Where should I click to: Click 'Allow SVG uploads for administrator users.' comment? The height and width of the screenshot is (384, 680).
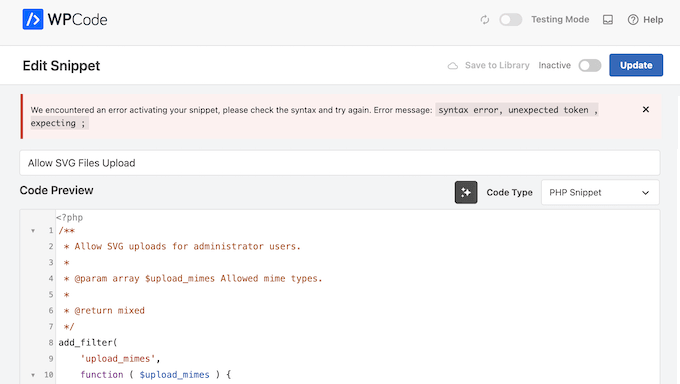click(x=182, y=246)
